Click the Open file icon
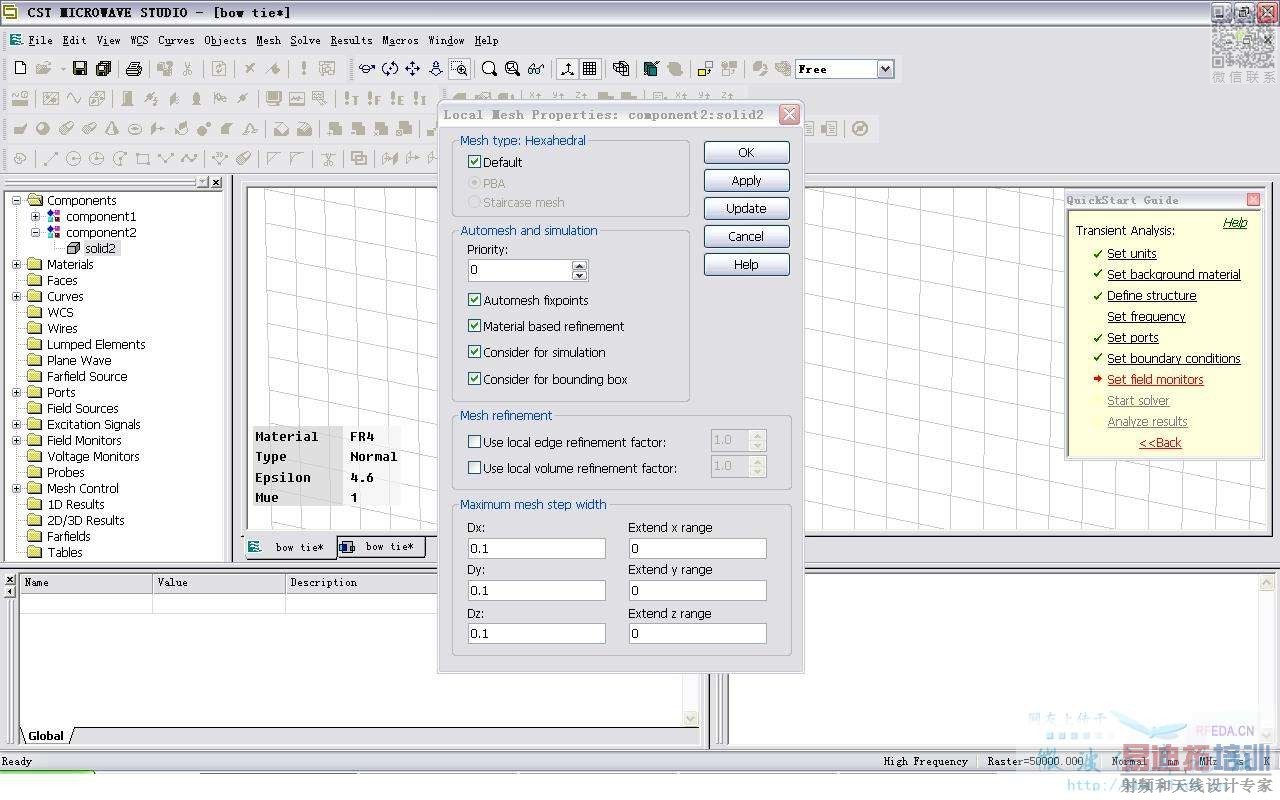 pyautogui.click(x=43, y=69)
